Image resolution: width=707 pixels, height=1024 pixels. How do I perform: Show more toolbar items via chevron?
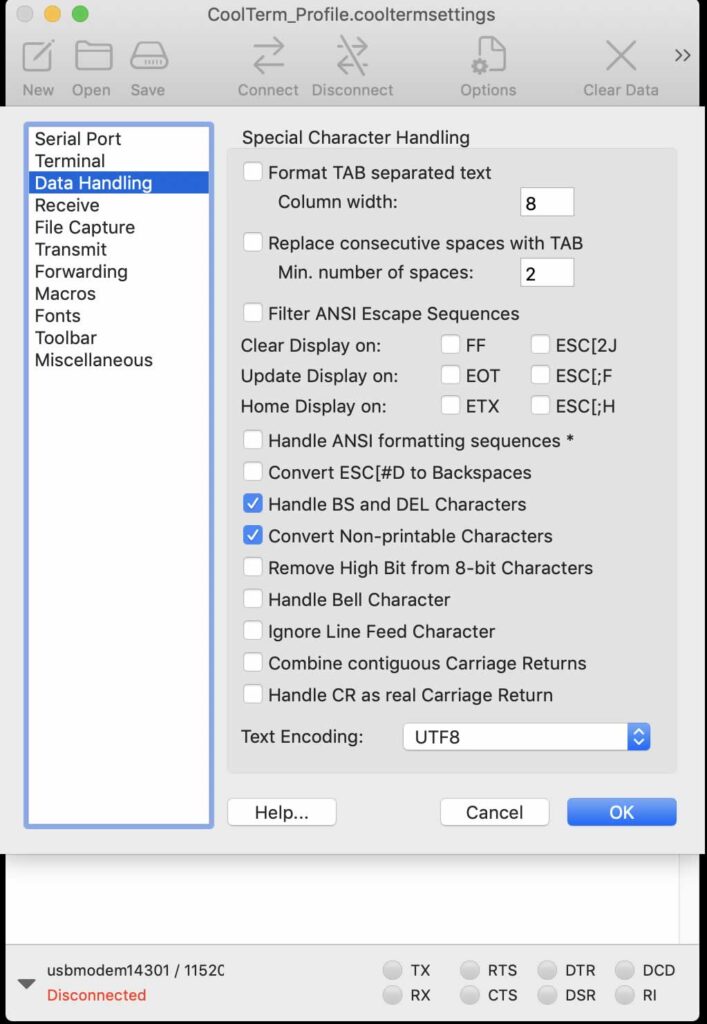click(683, 56)
